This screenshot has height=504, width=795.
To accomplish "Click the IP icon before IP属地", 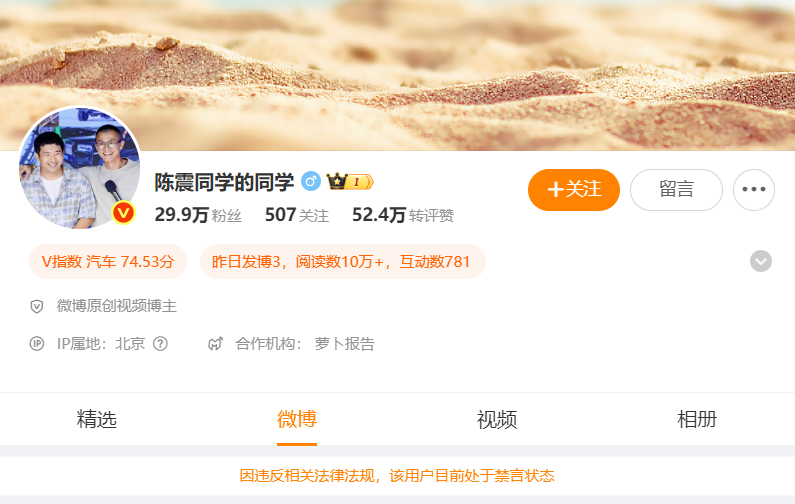I will click(37, 344).
